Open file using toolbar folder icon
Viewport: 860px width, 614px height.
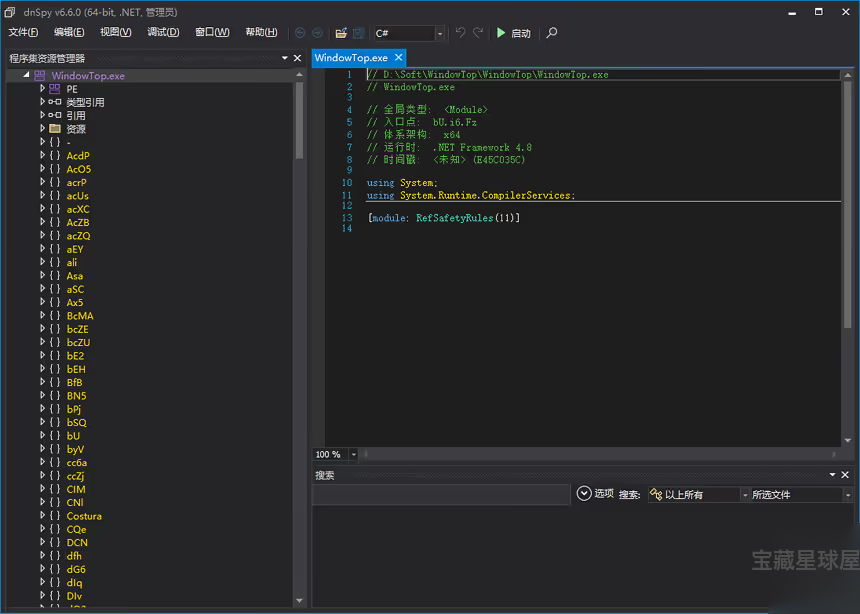[341, 33]
